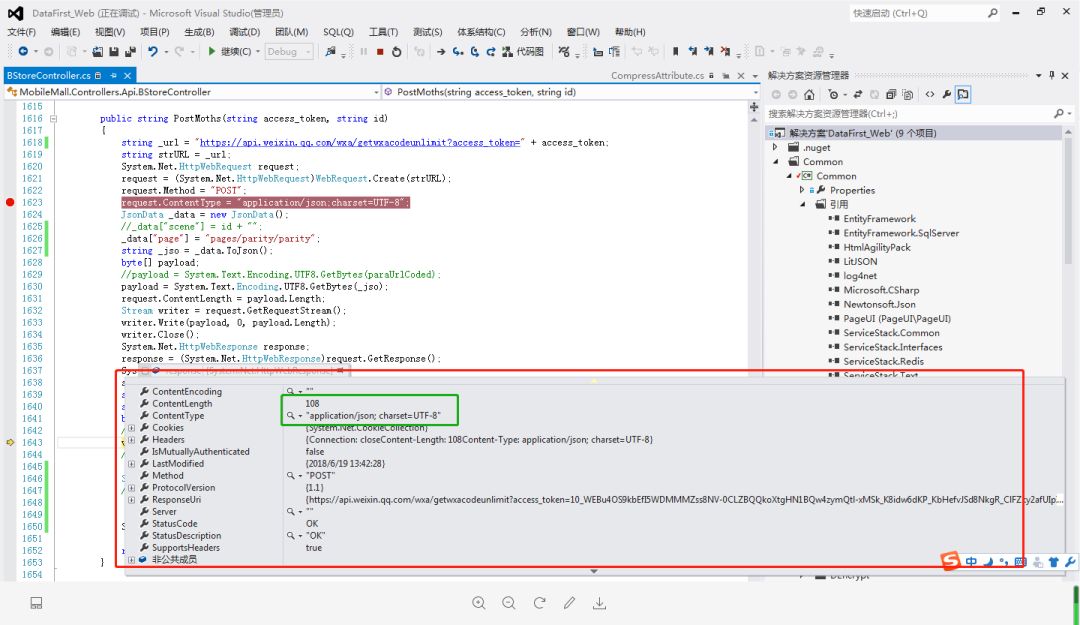Collapse the PostMoths method outline on line 1616
The image size is (1080, 625).
click(x=53, y=119)
